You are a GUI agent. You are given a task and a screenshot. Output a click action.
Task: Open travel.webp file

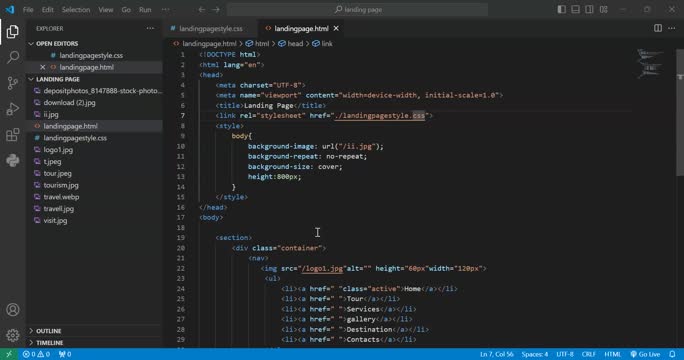point(61,197)
